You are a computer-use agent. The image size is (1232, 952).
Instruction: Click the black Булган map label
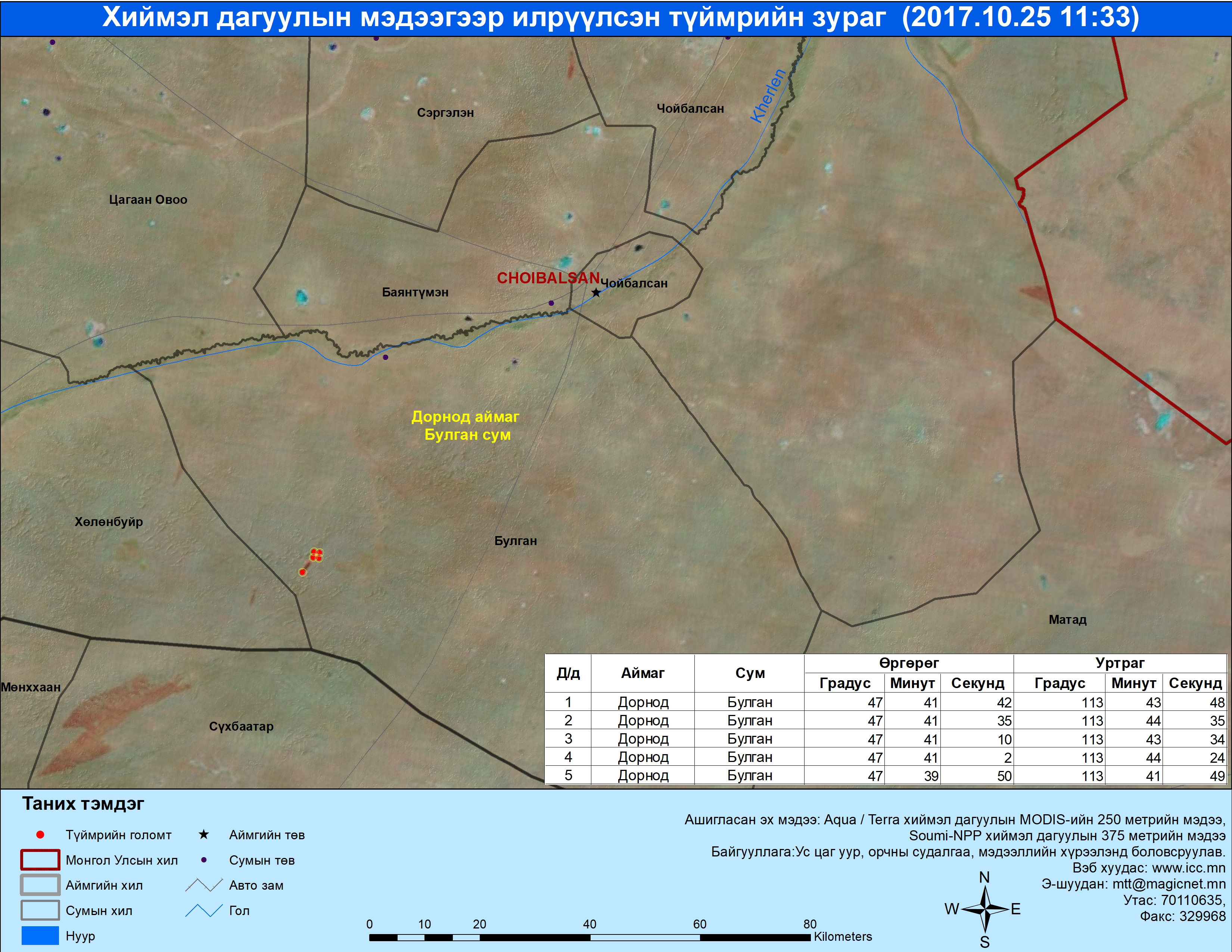[x=515, y=540]
